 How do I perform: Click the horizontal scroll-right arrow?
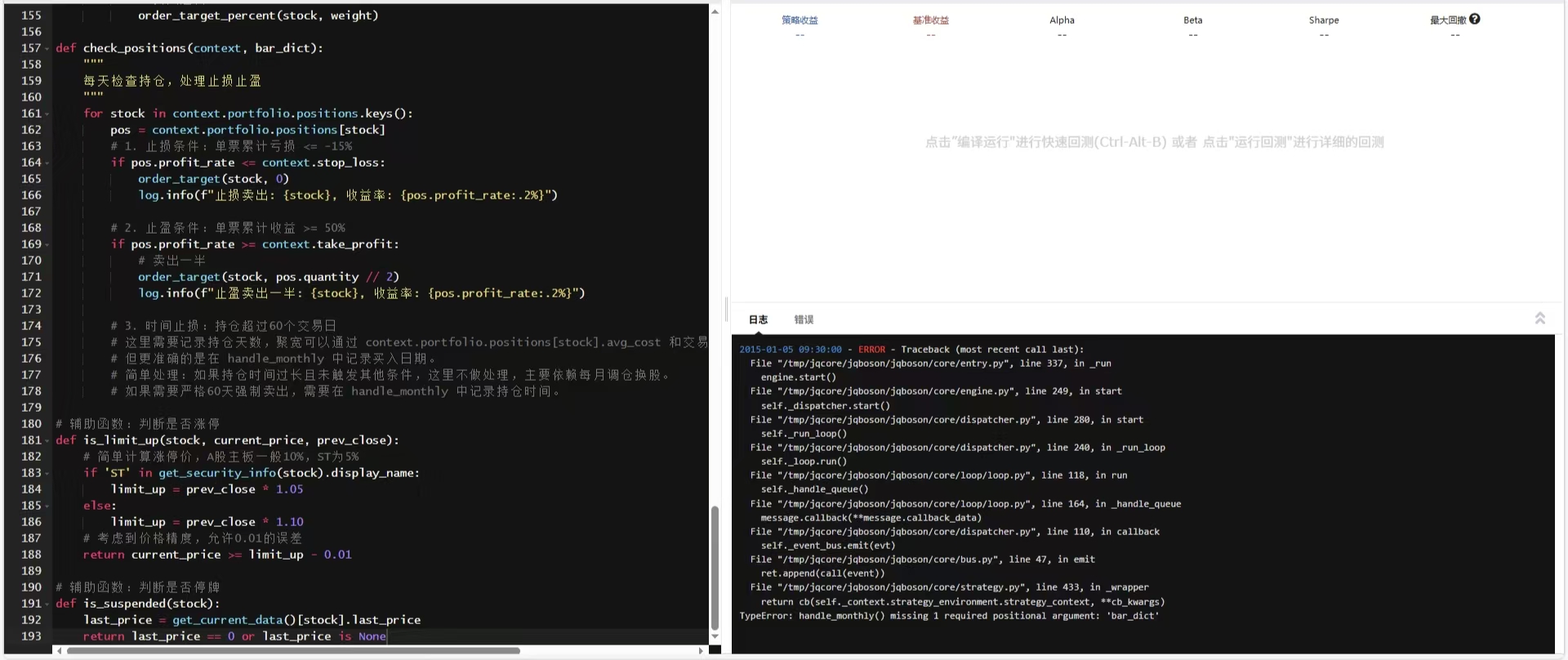(702, 651)
